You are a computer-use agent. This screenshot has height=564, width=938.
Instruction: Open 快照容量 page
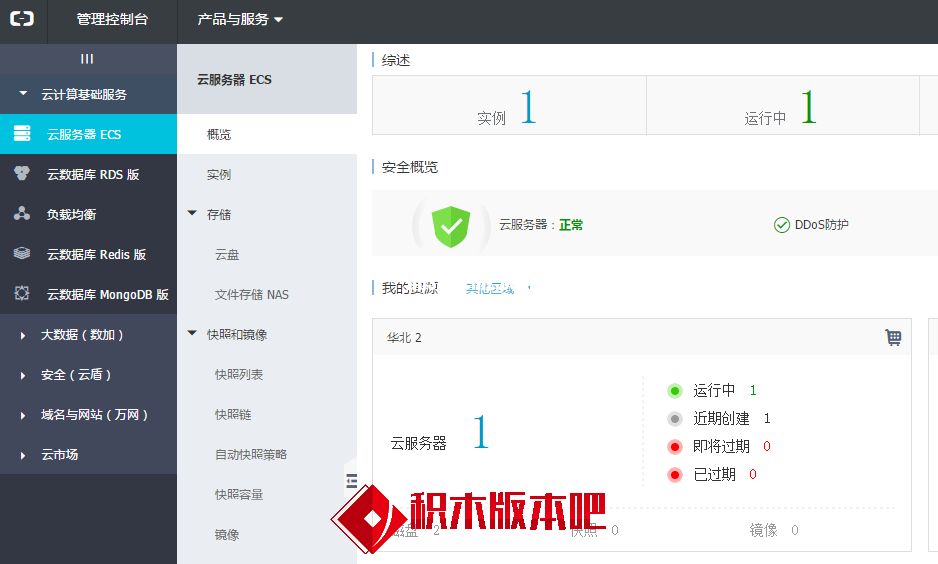[239, 495]
